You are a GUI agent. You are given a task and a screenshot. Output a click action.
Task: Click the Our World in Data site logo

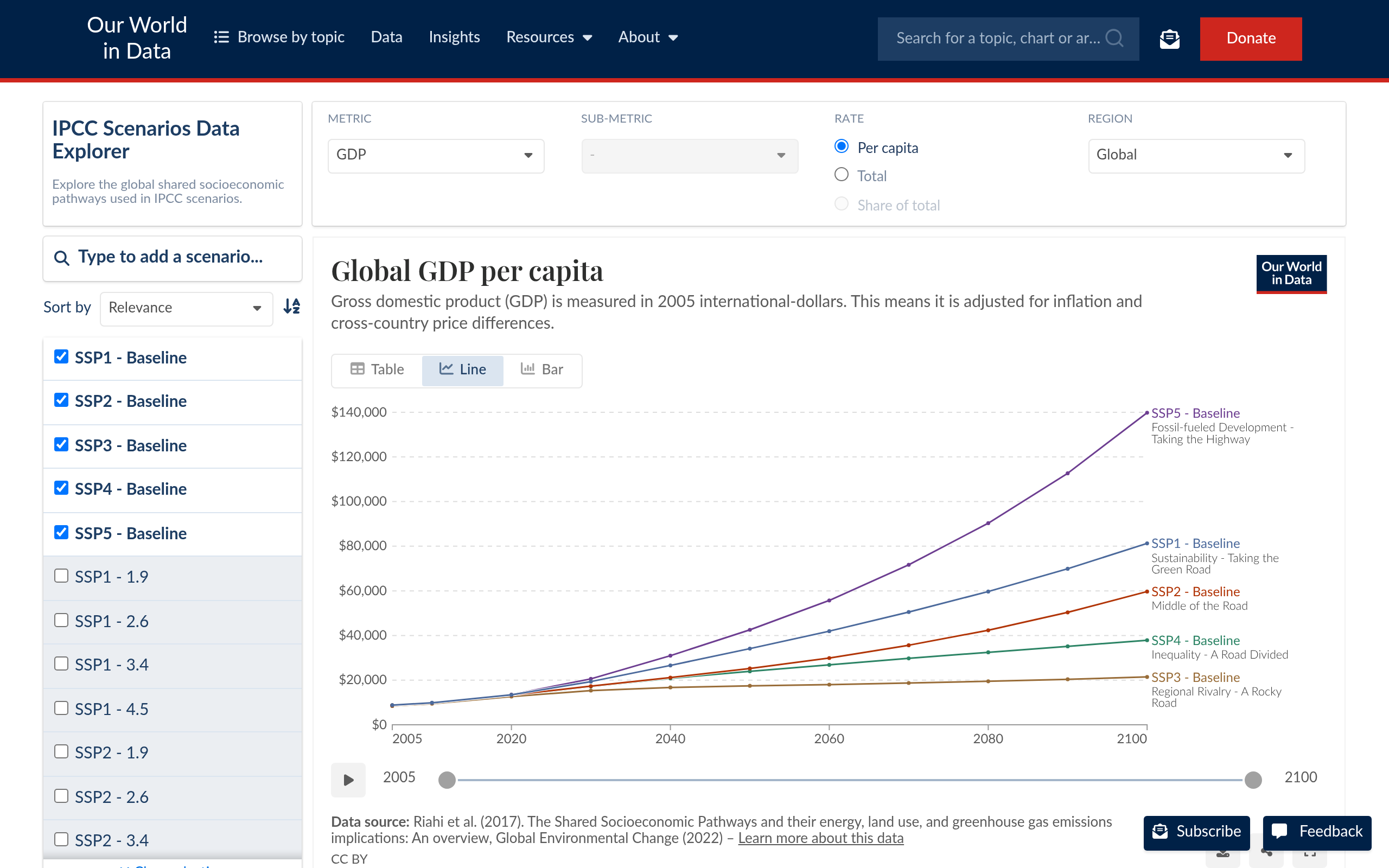pos(137,38)
